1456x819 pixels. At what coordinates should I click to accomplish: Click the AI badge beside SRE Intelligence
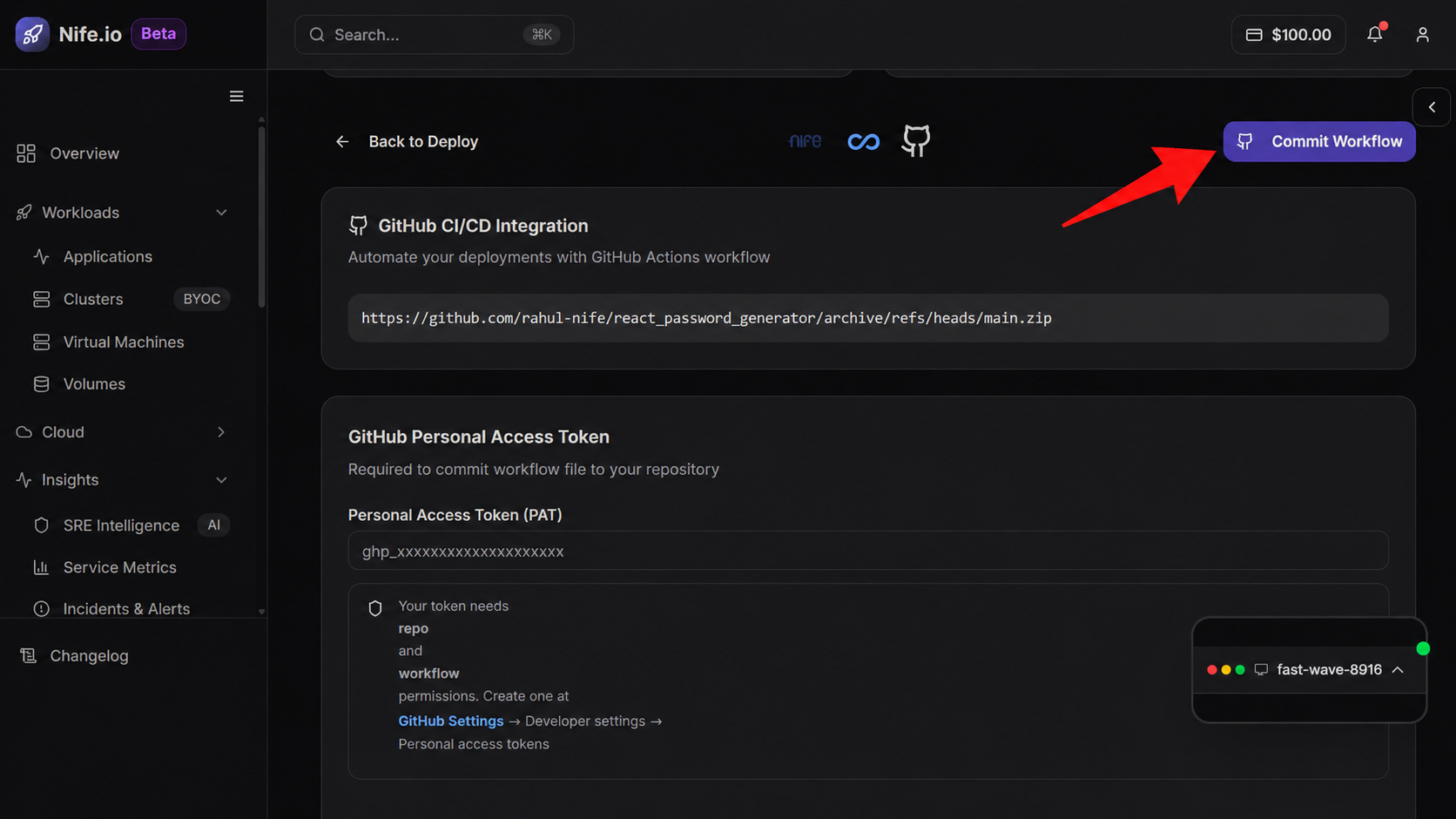point(213,525)
